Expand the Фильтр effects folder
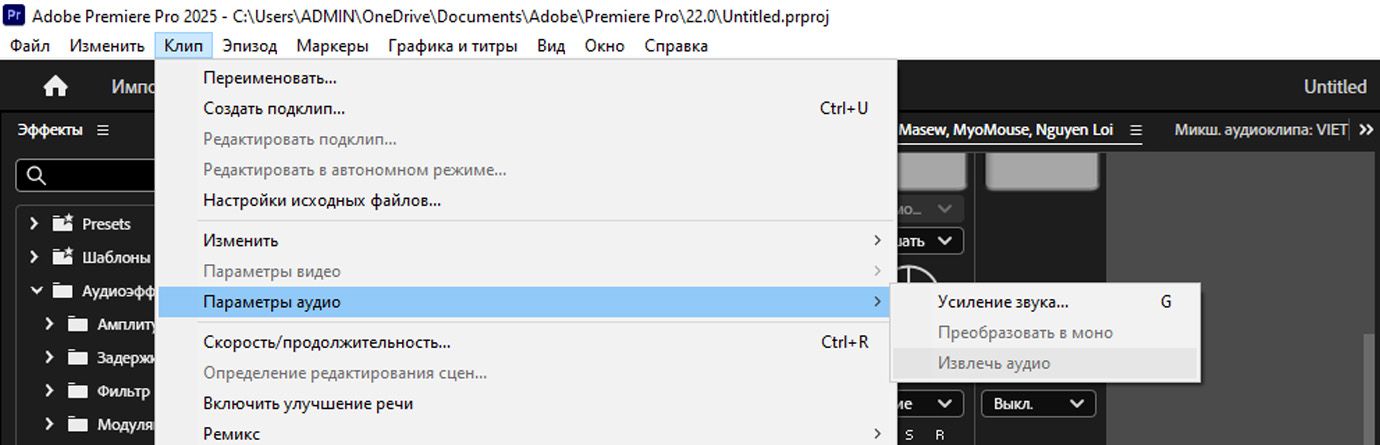Viewport: 1380px width, 445px height. point(49,391)
